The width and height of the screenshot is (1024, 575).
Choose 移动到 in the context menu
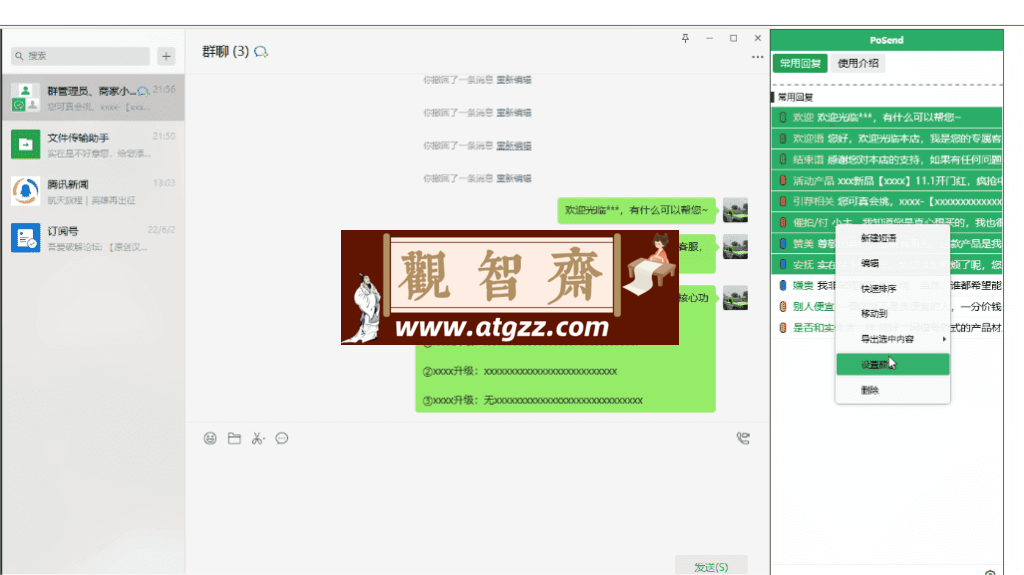pyautogui.click(x=892, y=314)
